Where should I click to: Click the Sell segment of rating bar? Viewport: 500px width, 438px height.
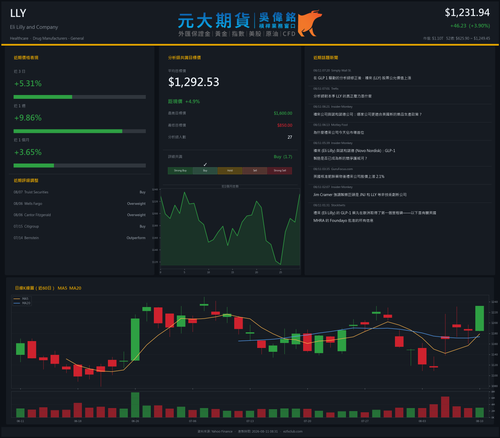click(255, 171)
